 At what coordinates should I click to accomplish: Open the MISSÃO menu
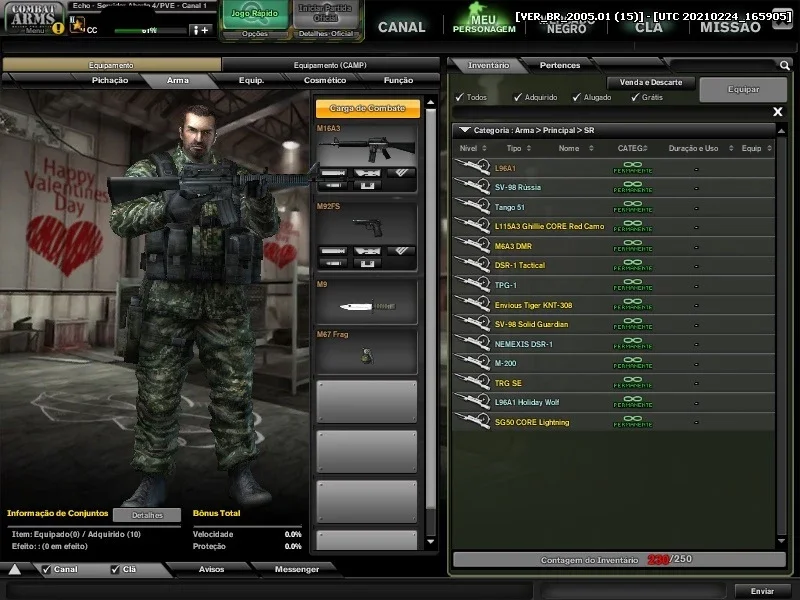pos(730,28)
